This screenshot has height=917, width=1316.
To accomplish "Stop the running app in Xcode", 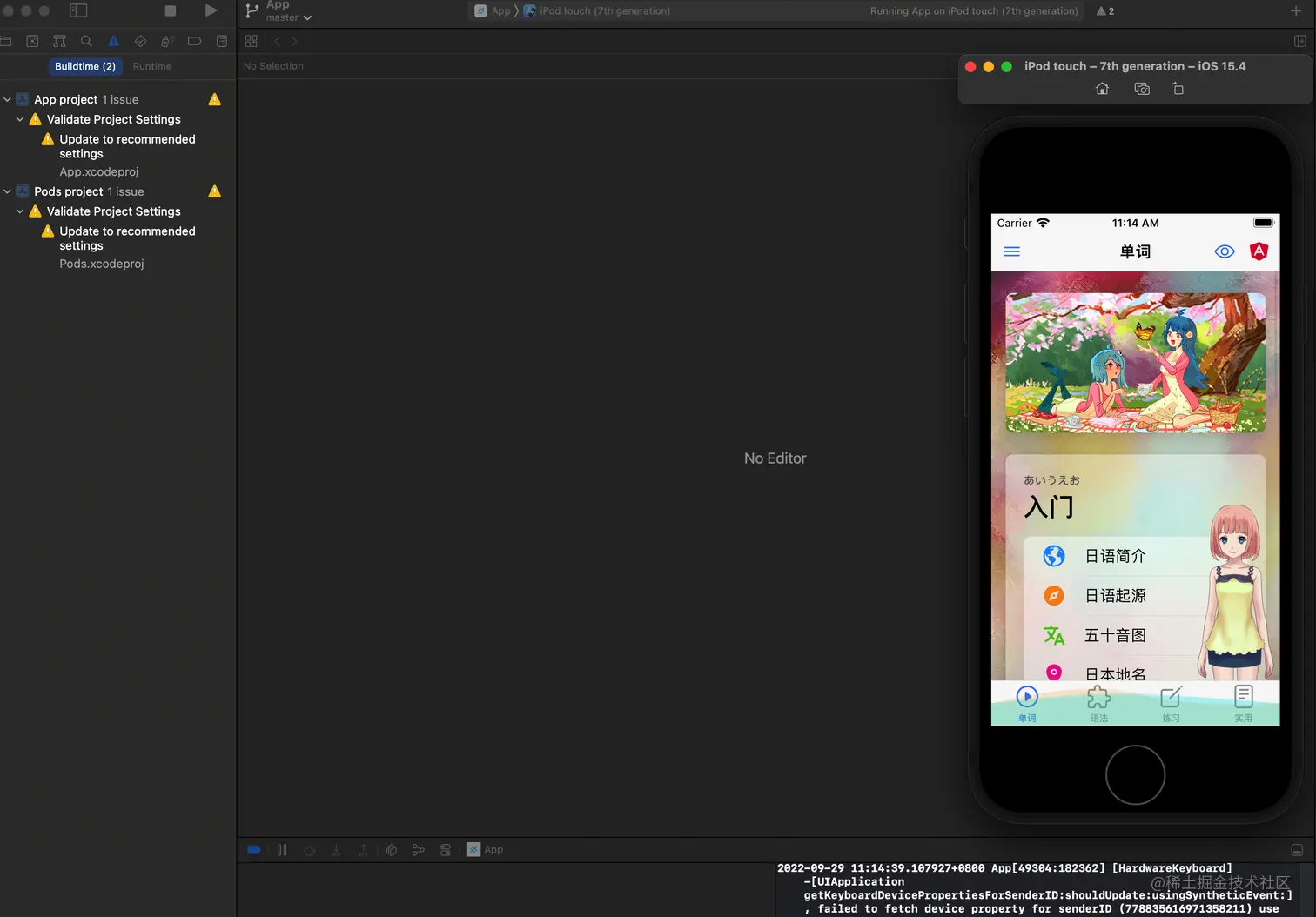I will point(171,11).
